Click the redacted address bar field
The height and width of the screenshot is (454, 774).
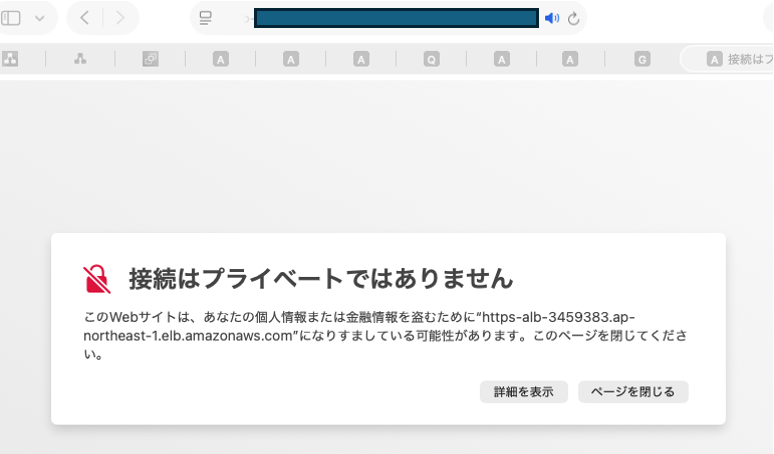pos(396,18)
